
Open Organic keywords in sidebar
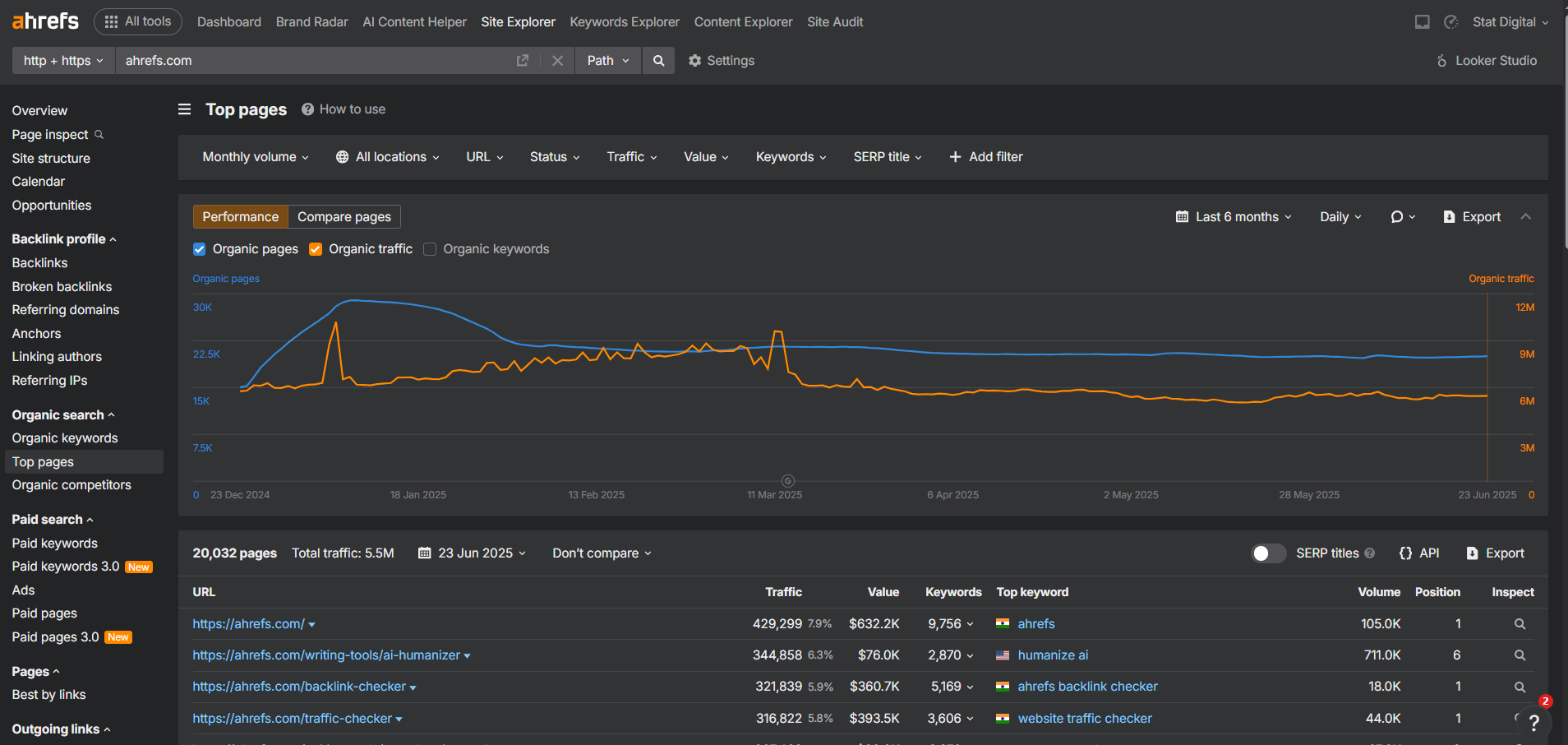pos(65,438)
